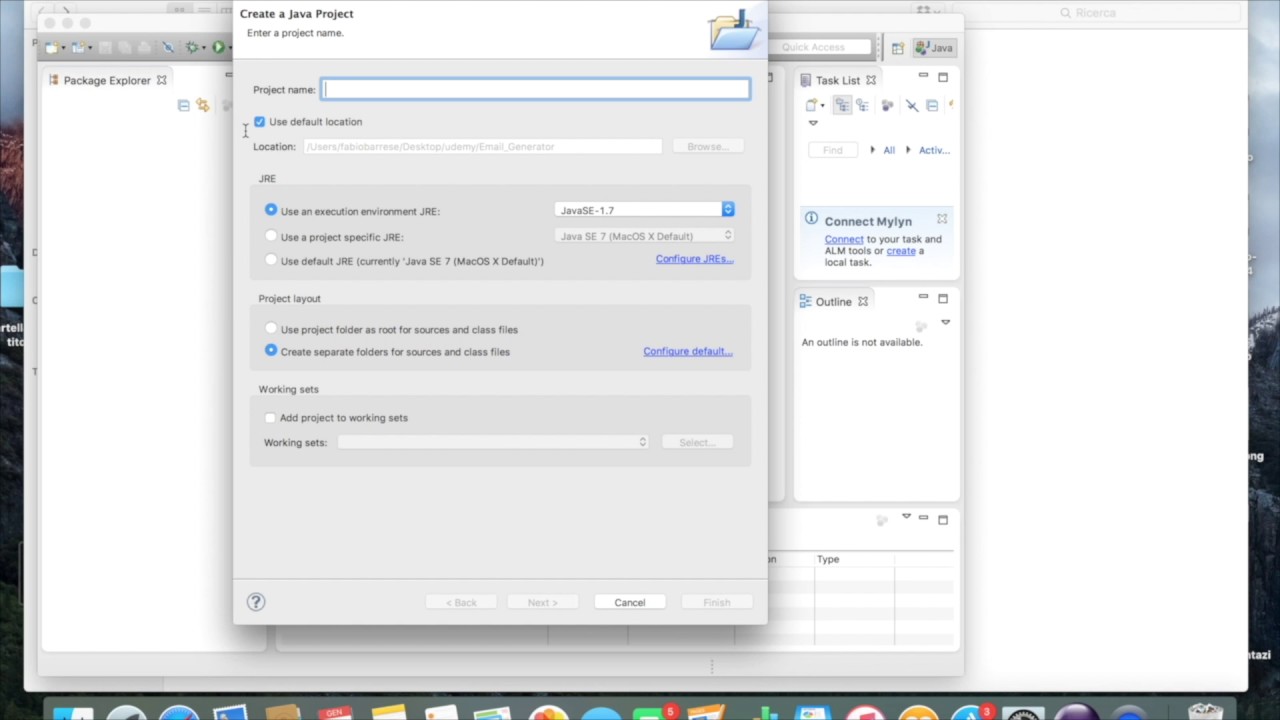The image size is (1280, 720).
Task: Select the Task List tab
Action: [x=837, y=80]
